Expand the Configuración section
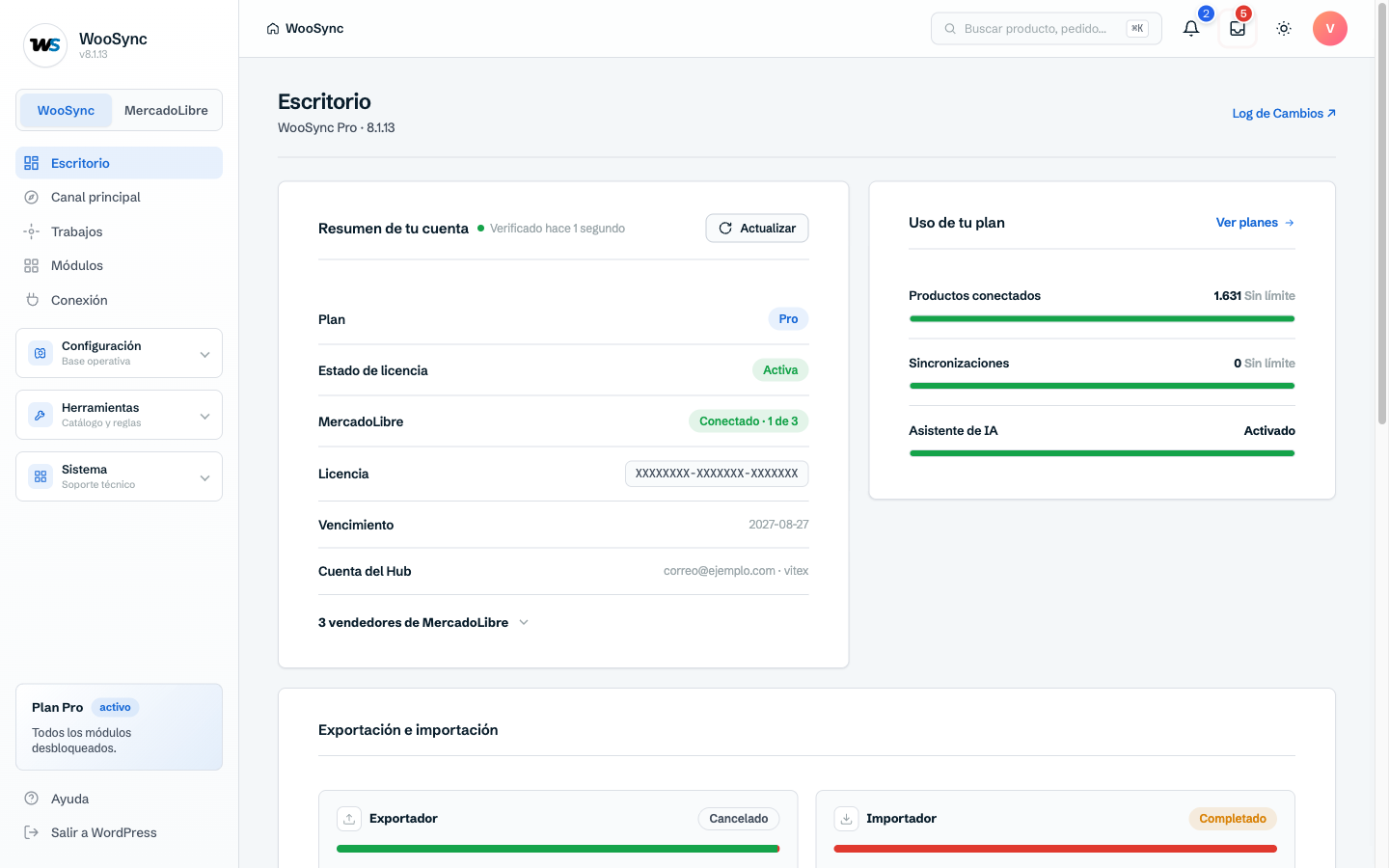This screenshot has width=1389, height=868. pyautogui.click(x=119, y=353)
